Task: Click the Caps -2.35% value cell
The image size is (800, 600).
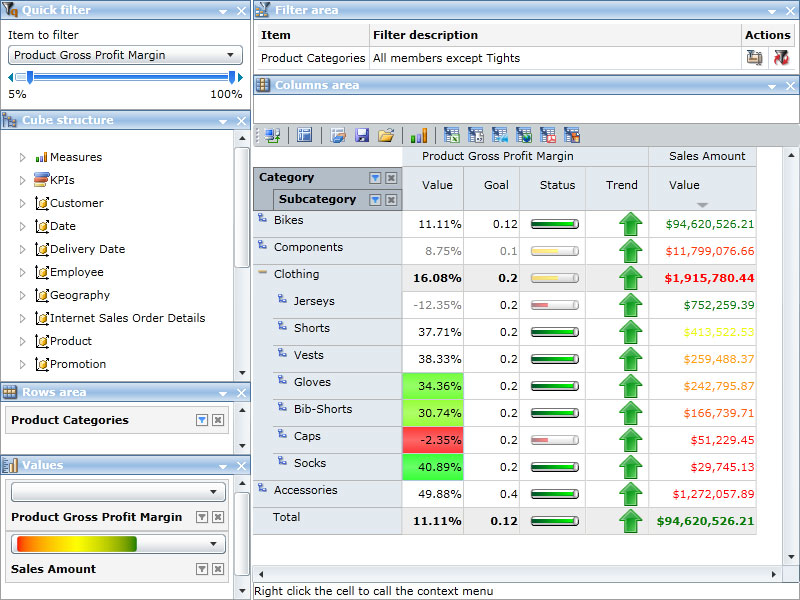Action: pyautogui.click(x=433, y=440)
